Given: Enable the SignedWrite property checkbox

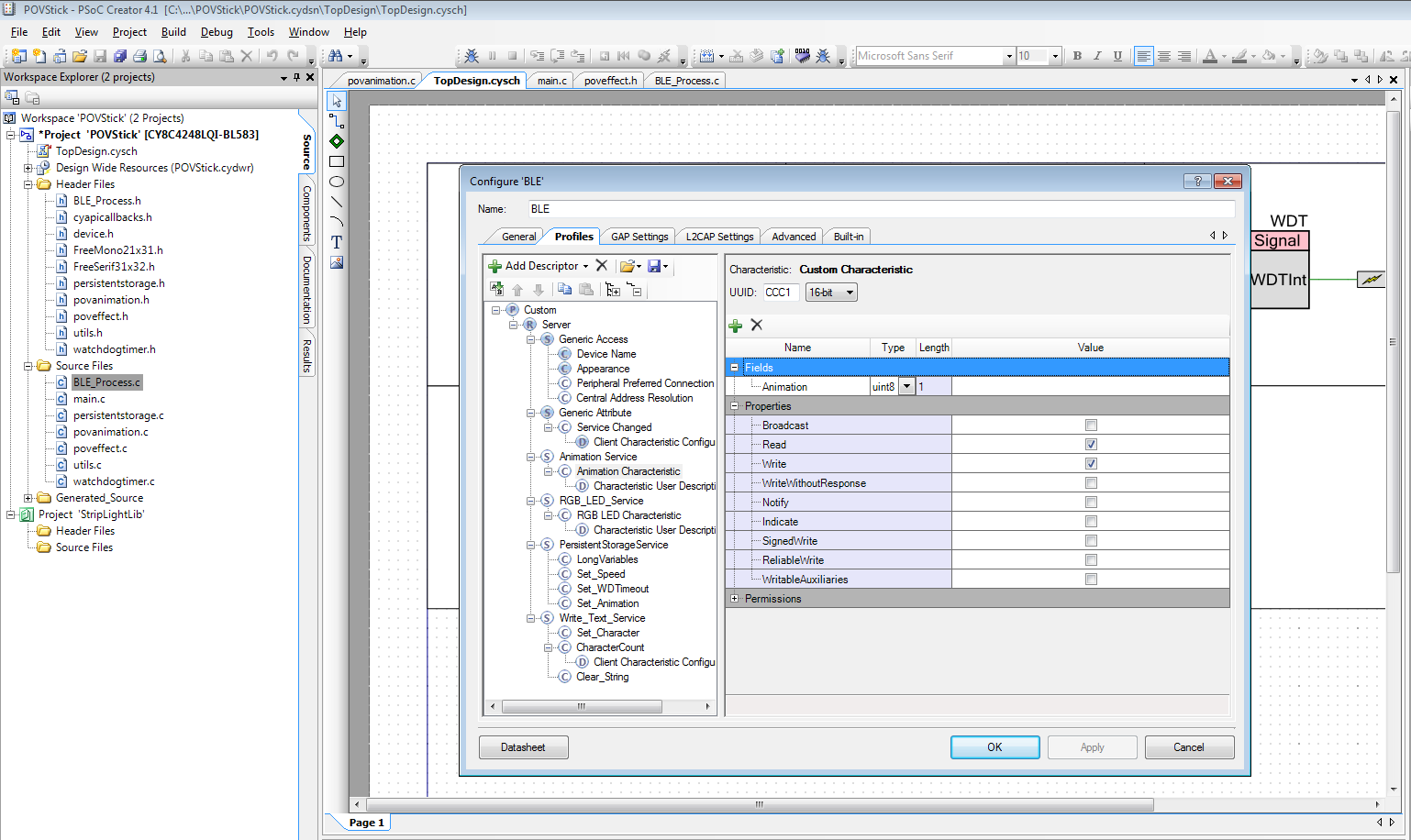Looking at the screenshot, I should (x=1091, y=541).
